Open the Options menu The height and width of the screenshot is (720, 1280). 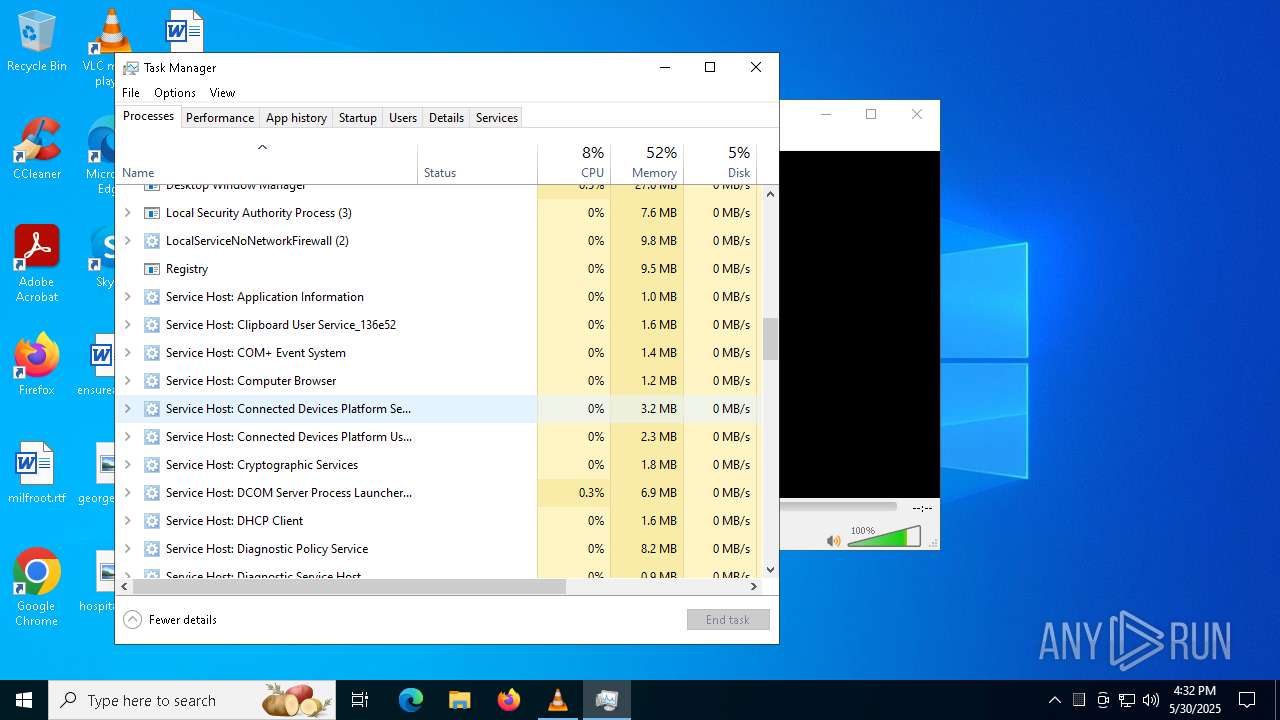175,93
